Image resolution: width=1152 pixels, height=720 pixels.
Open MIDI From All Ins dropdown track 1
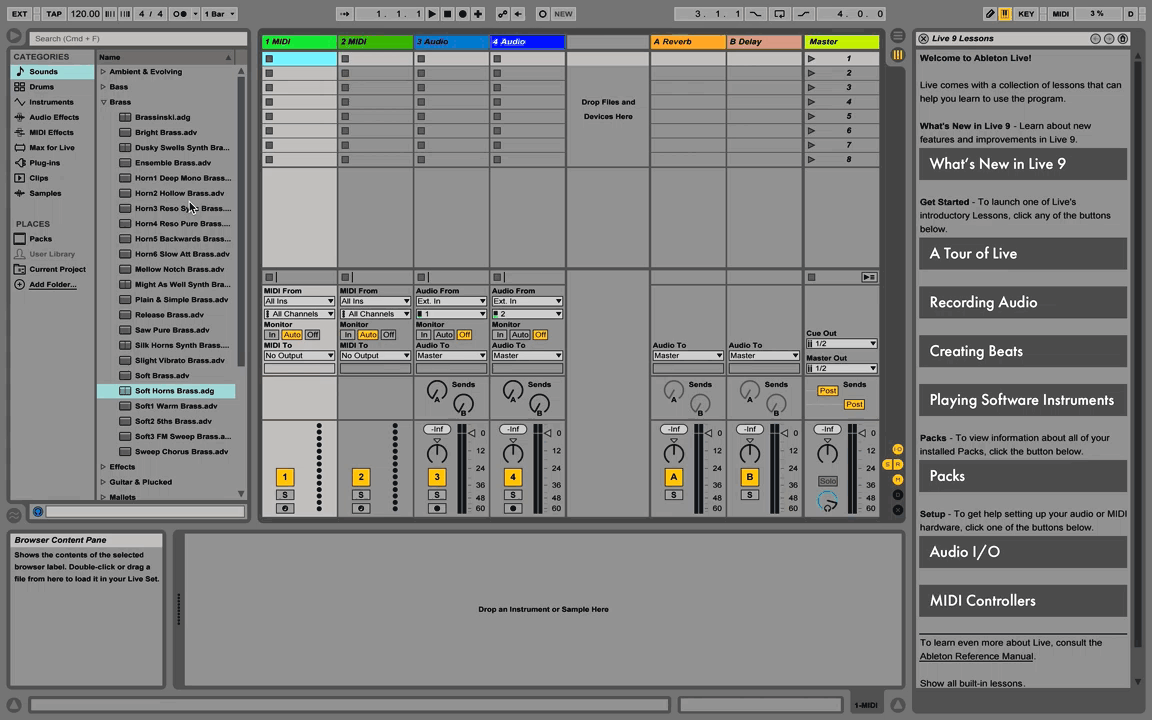299,301
